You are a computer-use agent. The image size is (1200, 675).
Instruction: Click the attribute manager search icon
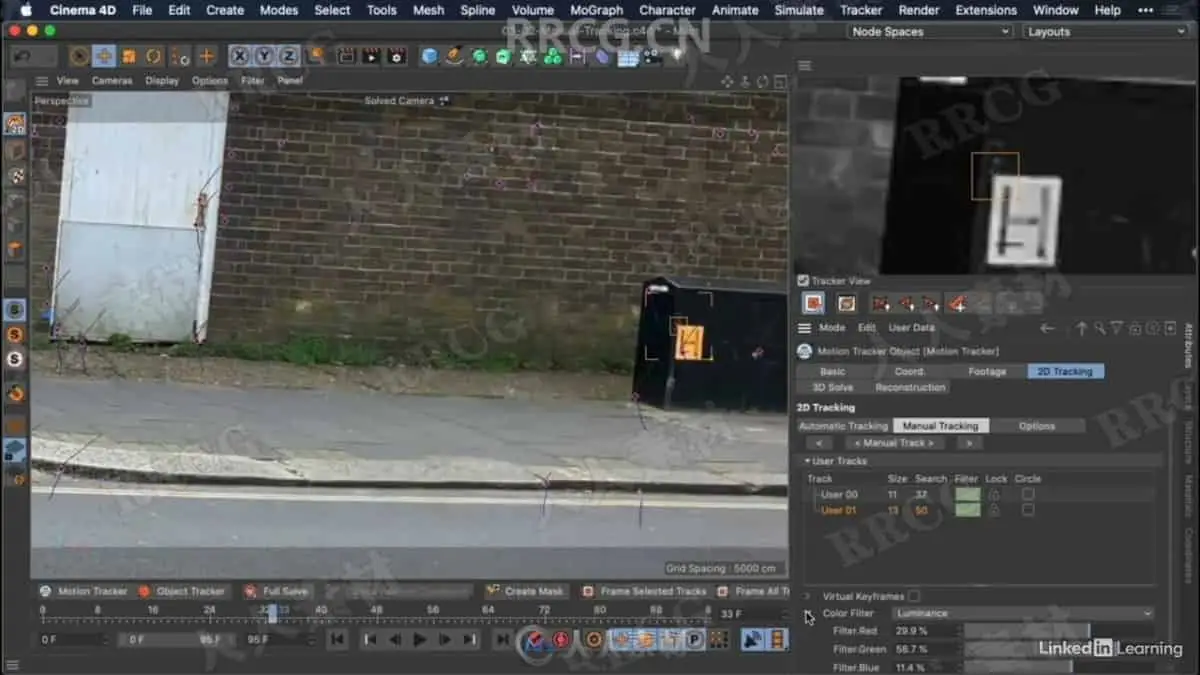1099,328
